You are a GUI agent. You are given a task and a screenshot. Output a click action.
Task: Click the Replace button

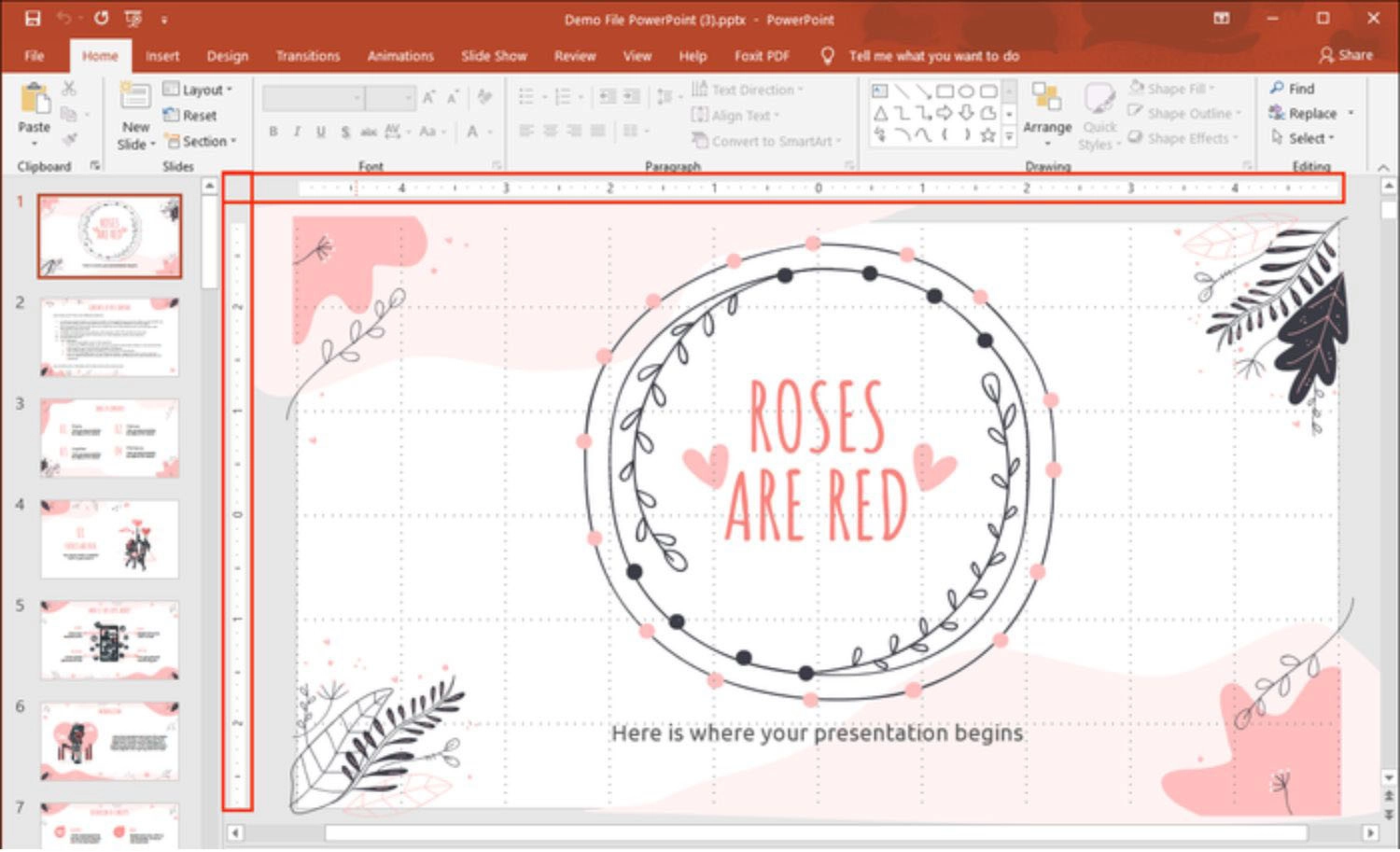1311,113
